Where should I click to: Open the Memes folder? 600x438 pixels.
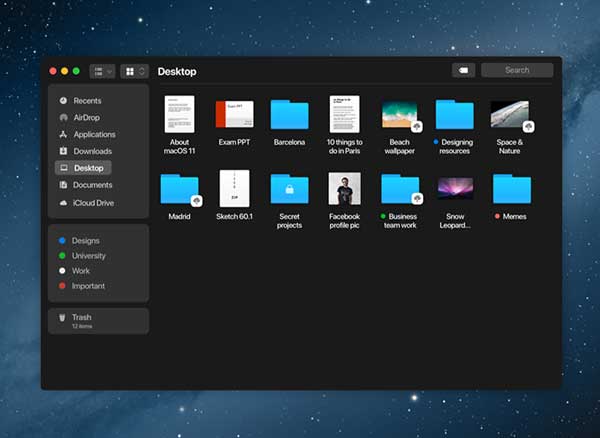[512, 189]
